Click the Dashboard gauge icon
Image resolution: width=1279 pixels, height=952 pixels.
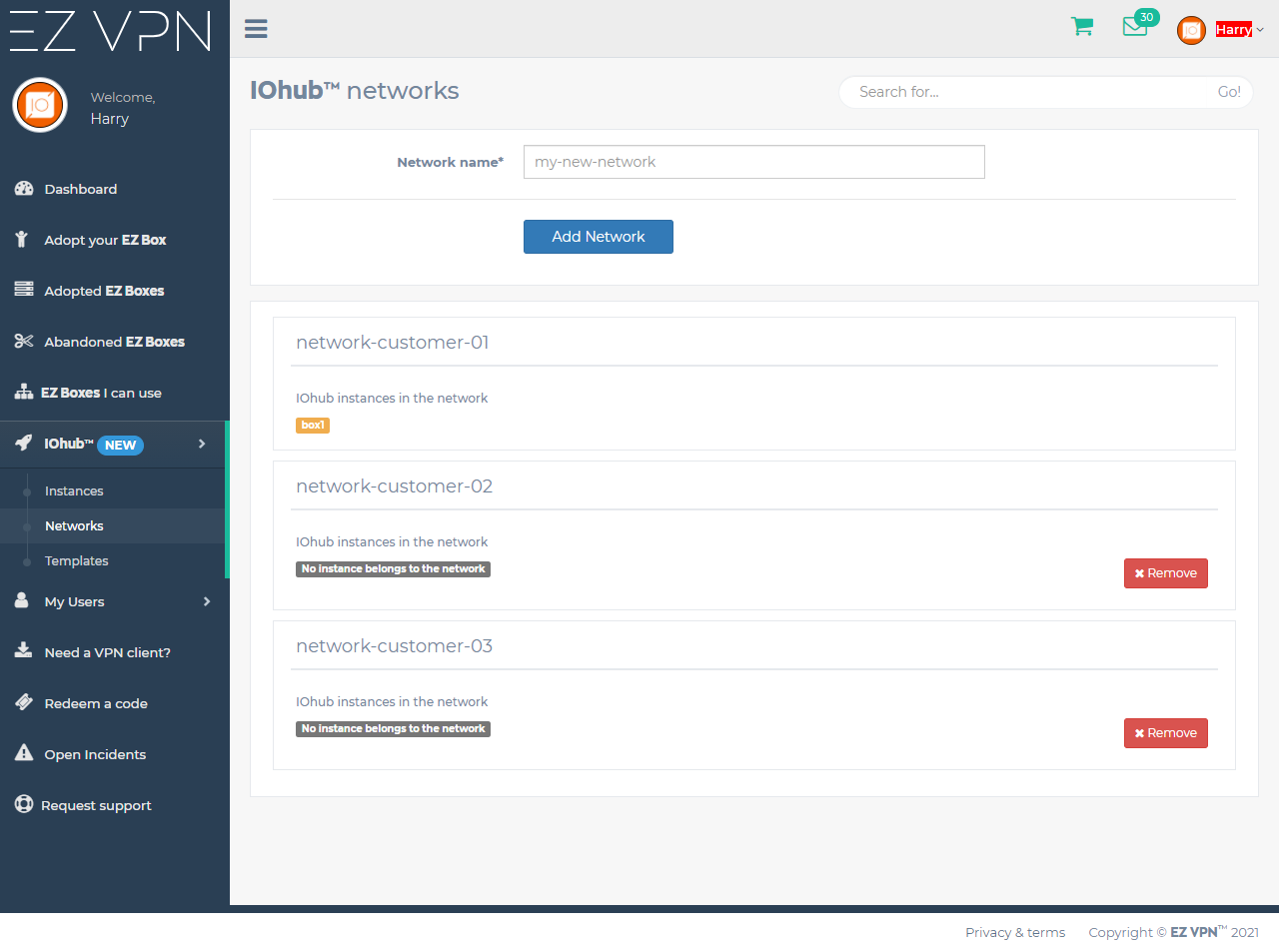24,188
